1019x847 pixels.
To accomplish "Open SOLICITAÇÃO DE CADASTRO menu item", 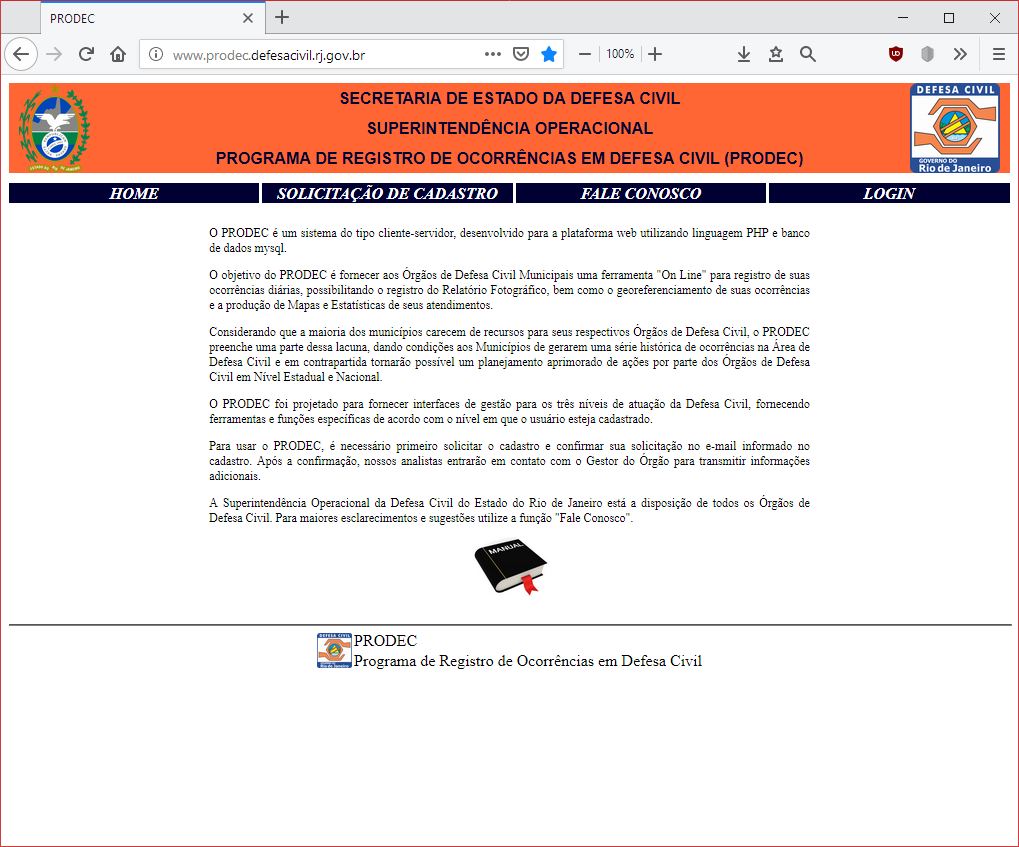I will pyautogui.click(x=387, y=193).
